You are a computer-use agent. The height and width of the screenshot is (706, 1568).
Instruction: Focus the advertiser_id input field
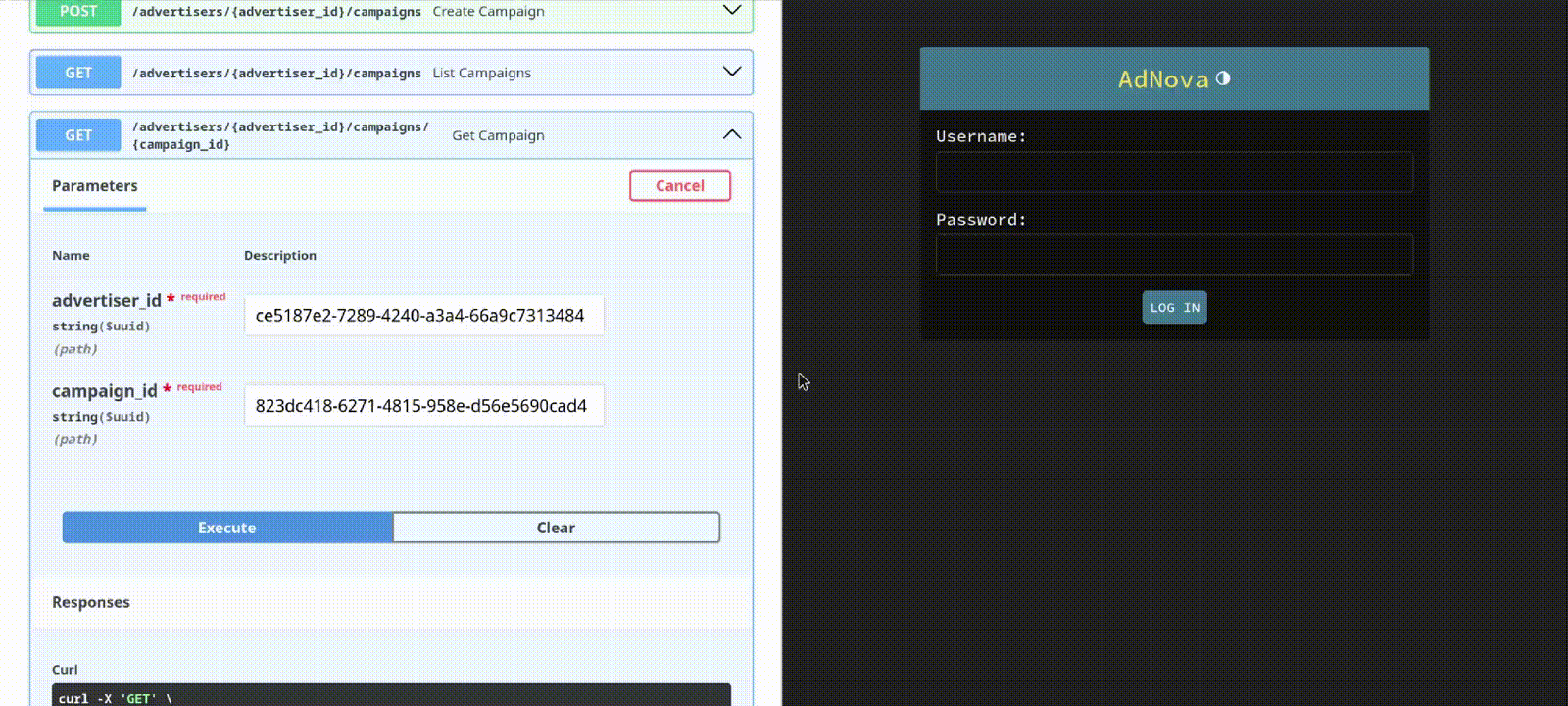point(424,316)
